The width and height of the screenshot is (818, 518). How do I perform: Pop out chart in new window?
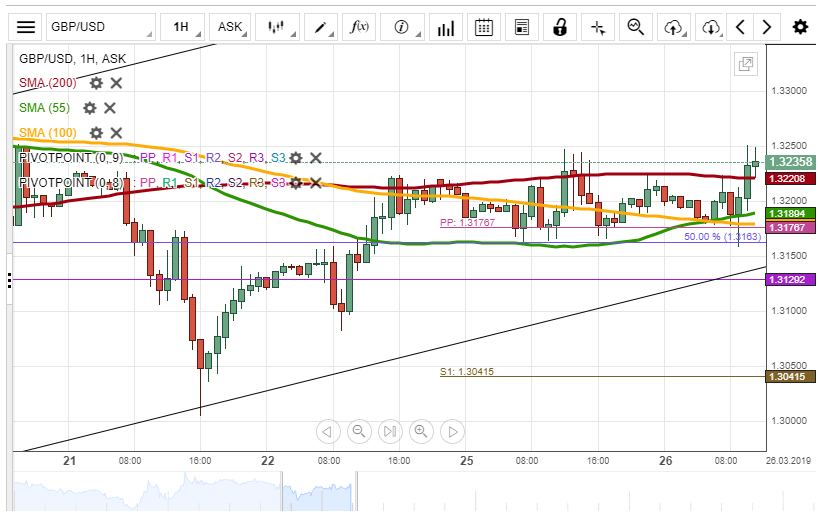(x=746, y=64)
